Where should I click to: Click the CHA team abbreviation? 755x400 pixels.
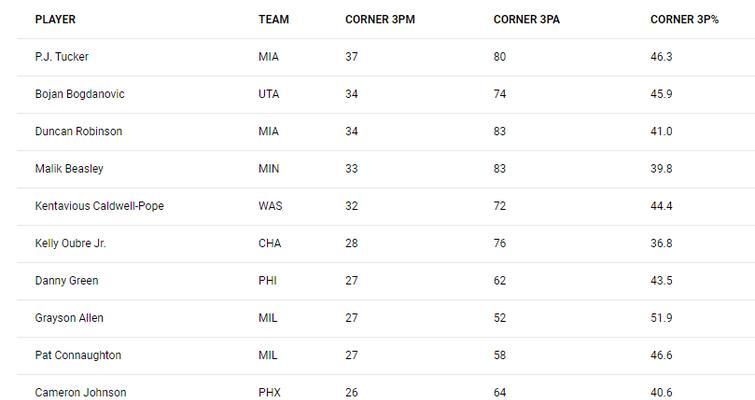(270, 243)
